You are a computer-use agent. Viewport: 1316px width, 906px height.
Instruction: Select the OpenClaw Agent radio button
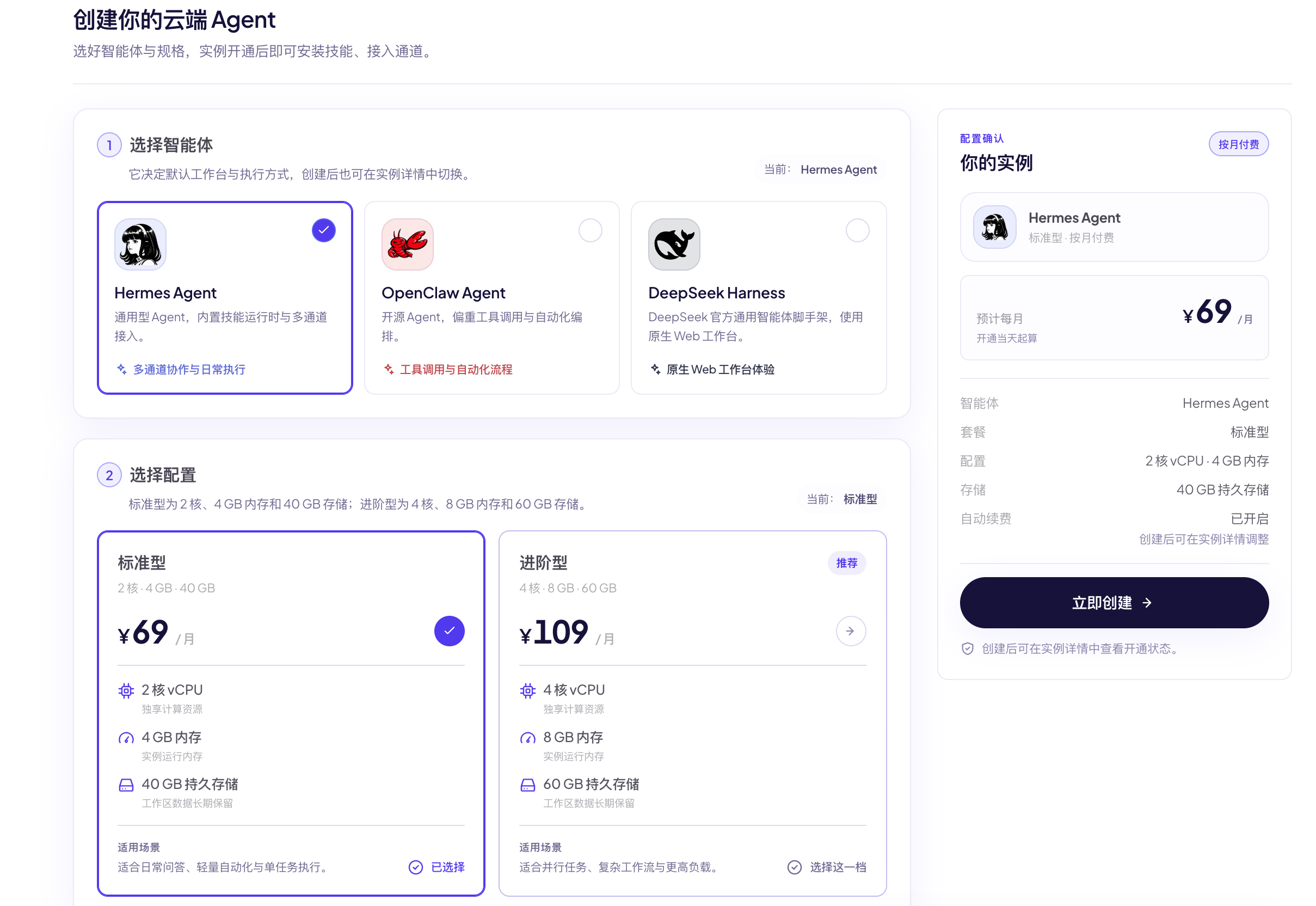tap(590, 230)
